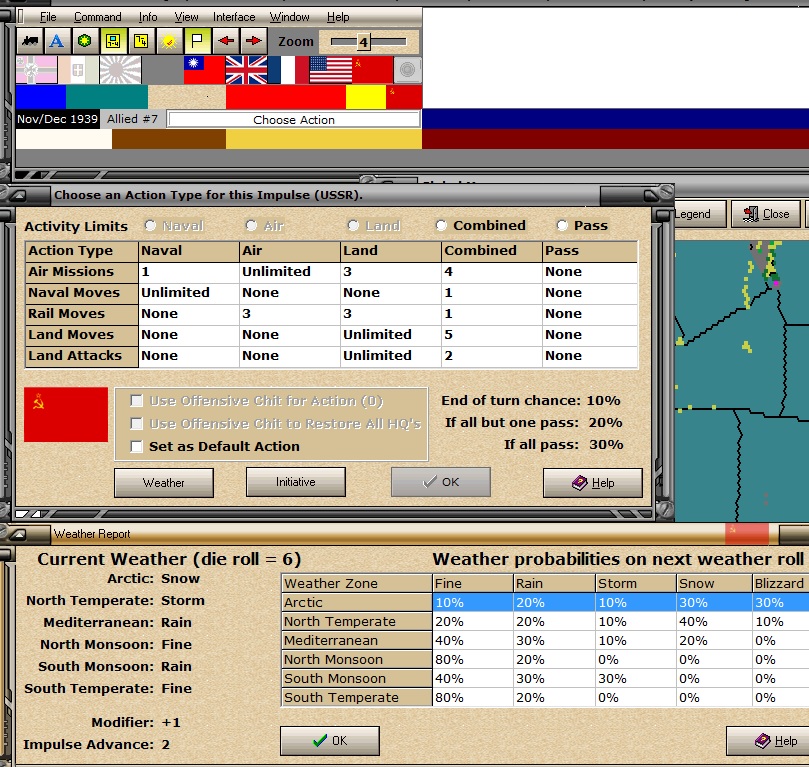Click the Close button beside Legend
Viewport: 809px width, 767px height.
[766, 214]
